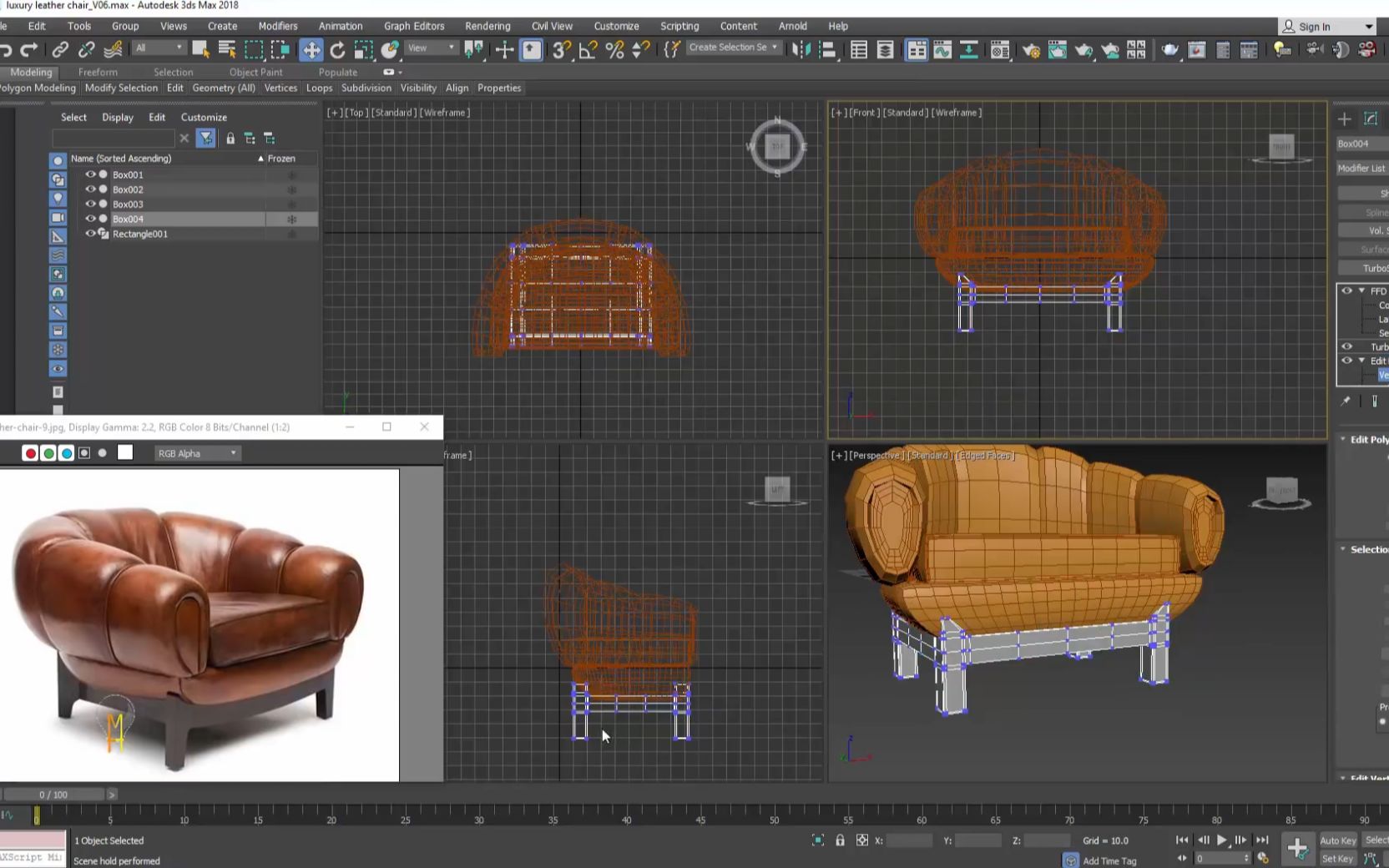Click the Auto Key button

coord(1337,840)
